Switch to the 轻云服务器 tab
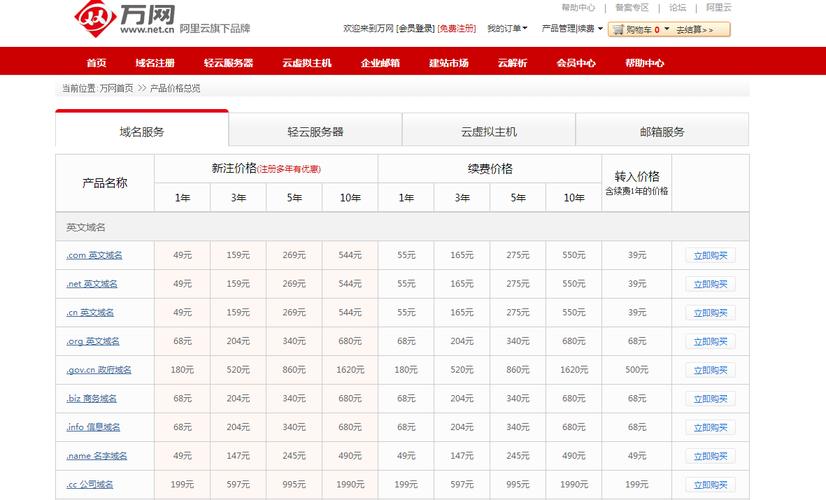Image resolution: width=826 pixels, height=500 pixels. [316, 132]
